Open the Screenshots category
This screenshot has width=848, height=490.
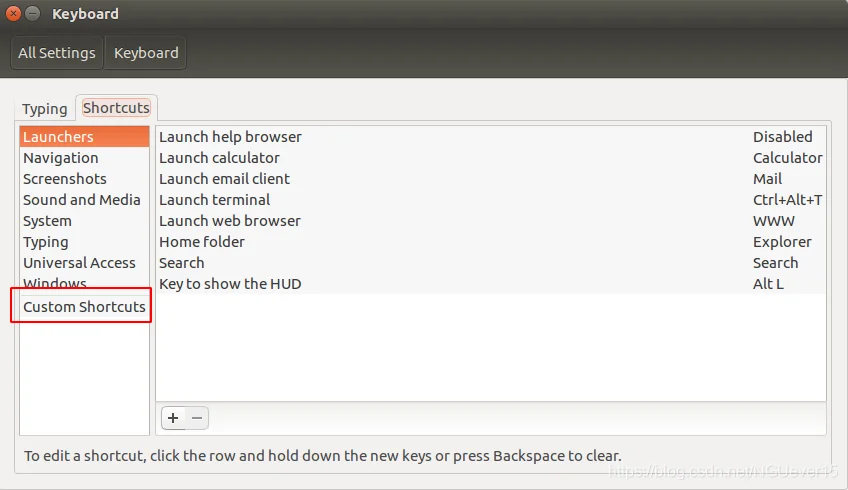(x=84, y=179)
